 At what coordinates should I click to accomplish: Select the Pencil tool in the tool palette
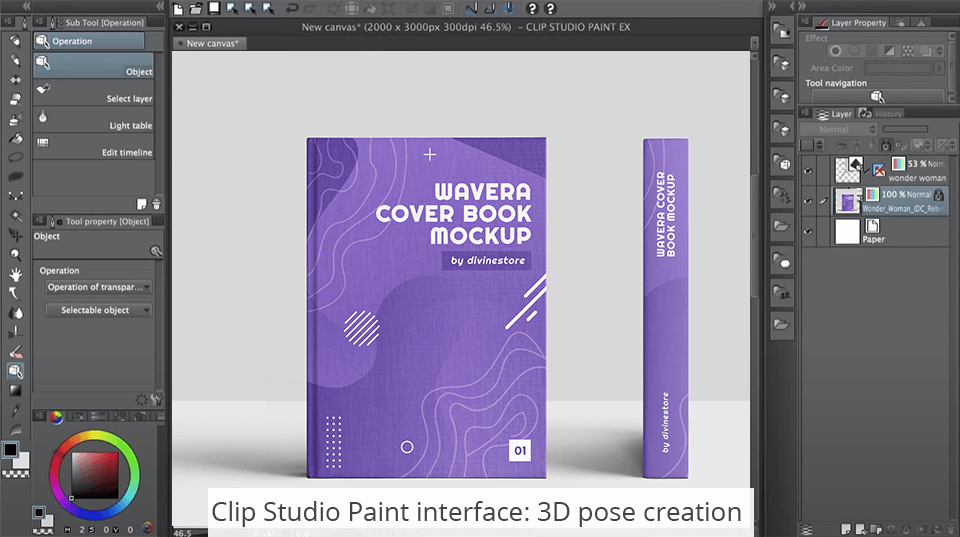click(x=15, y=60)
